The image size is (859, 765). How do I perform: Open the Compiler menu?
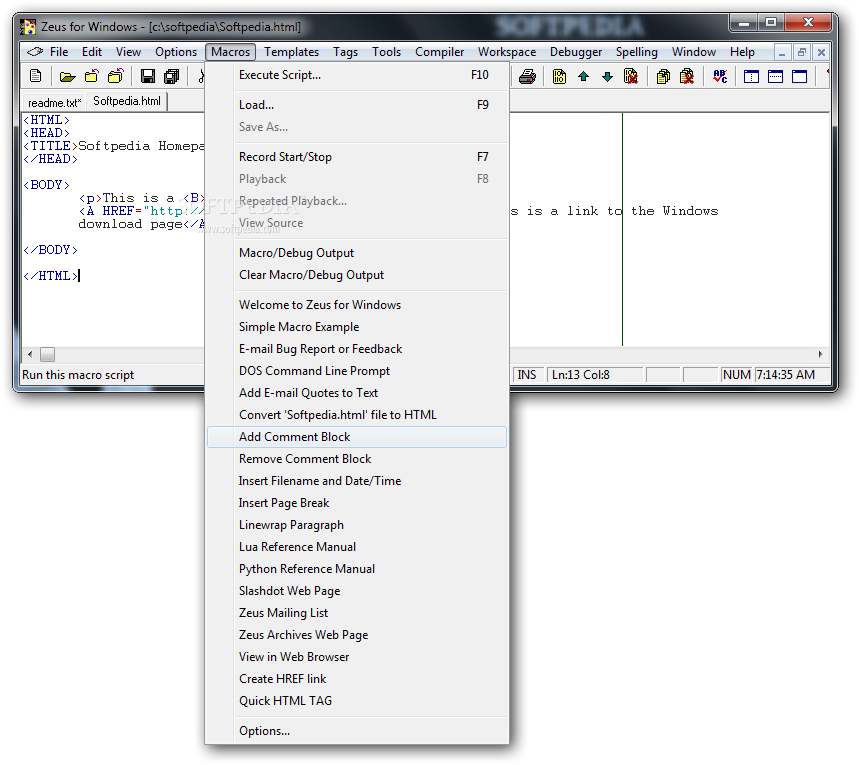[x=439, y=52]
